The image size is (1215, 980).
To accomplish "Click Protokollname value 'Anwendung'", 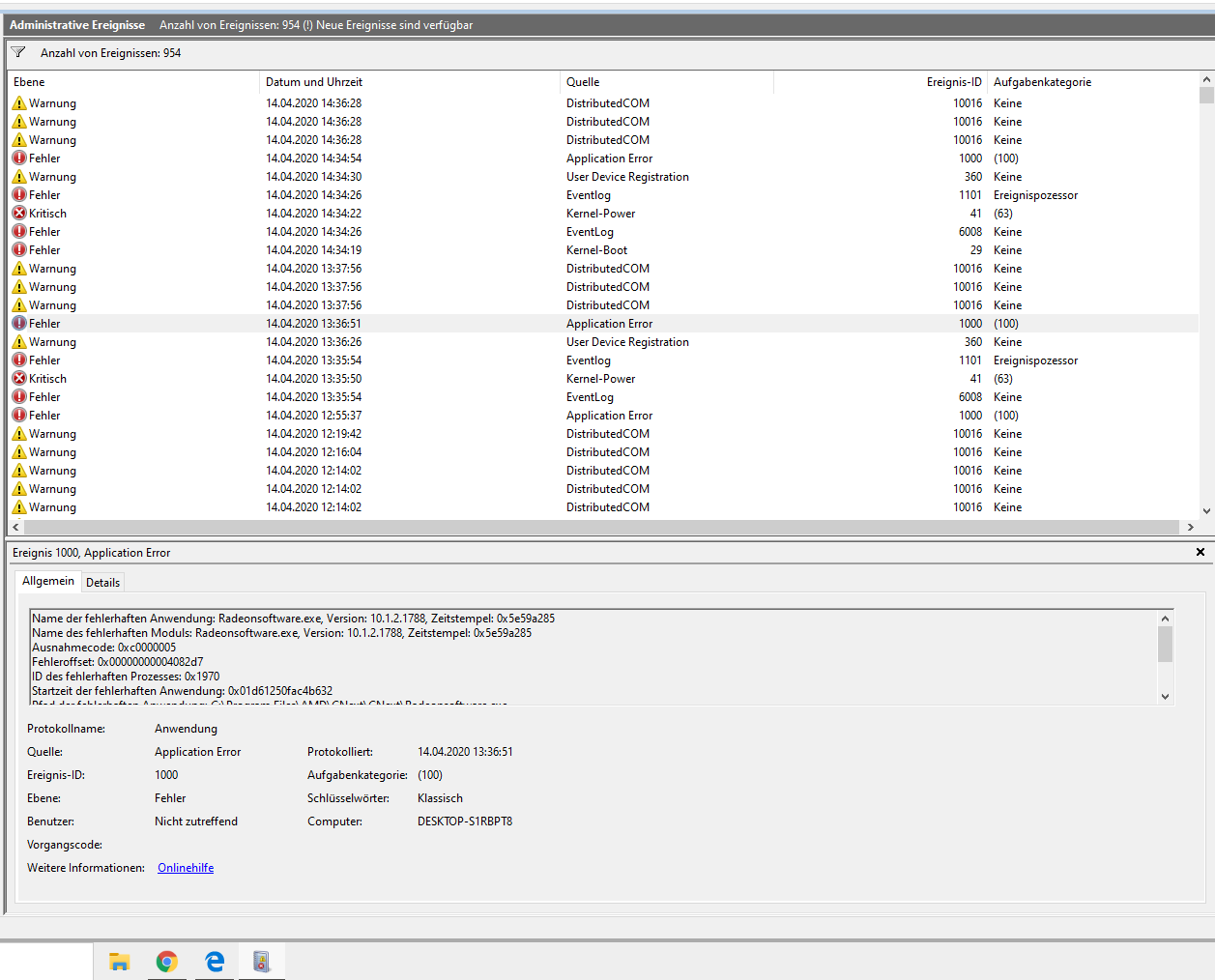I will (x=186, y=729).
